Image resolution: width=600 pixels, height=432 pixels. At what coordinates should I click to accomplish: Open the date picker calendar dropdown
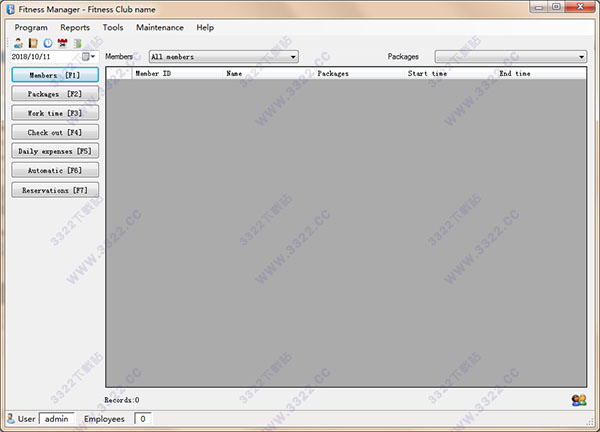point(89,57)
